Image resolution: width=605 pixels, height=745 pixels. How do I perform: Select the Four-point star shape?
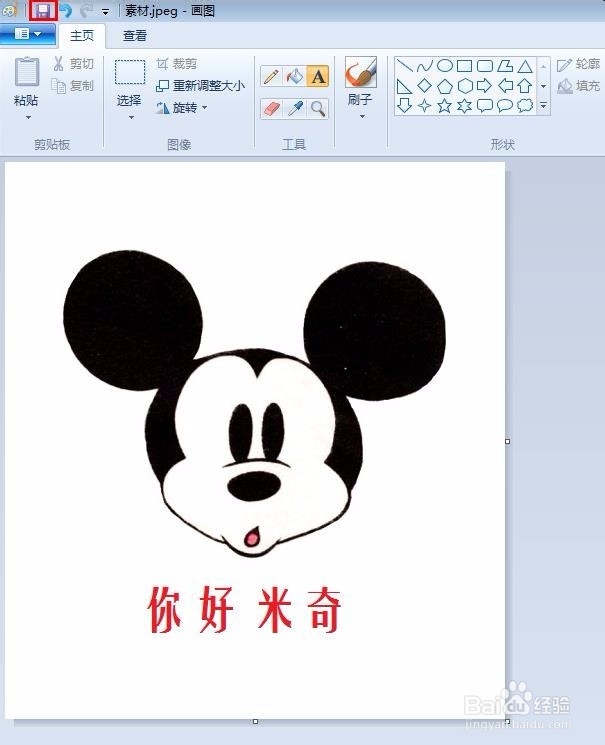coord(424,105)
